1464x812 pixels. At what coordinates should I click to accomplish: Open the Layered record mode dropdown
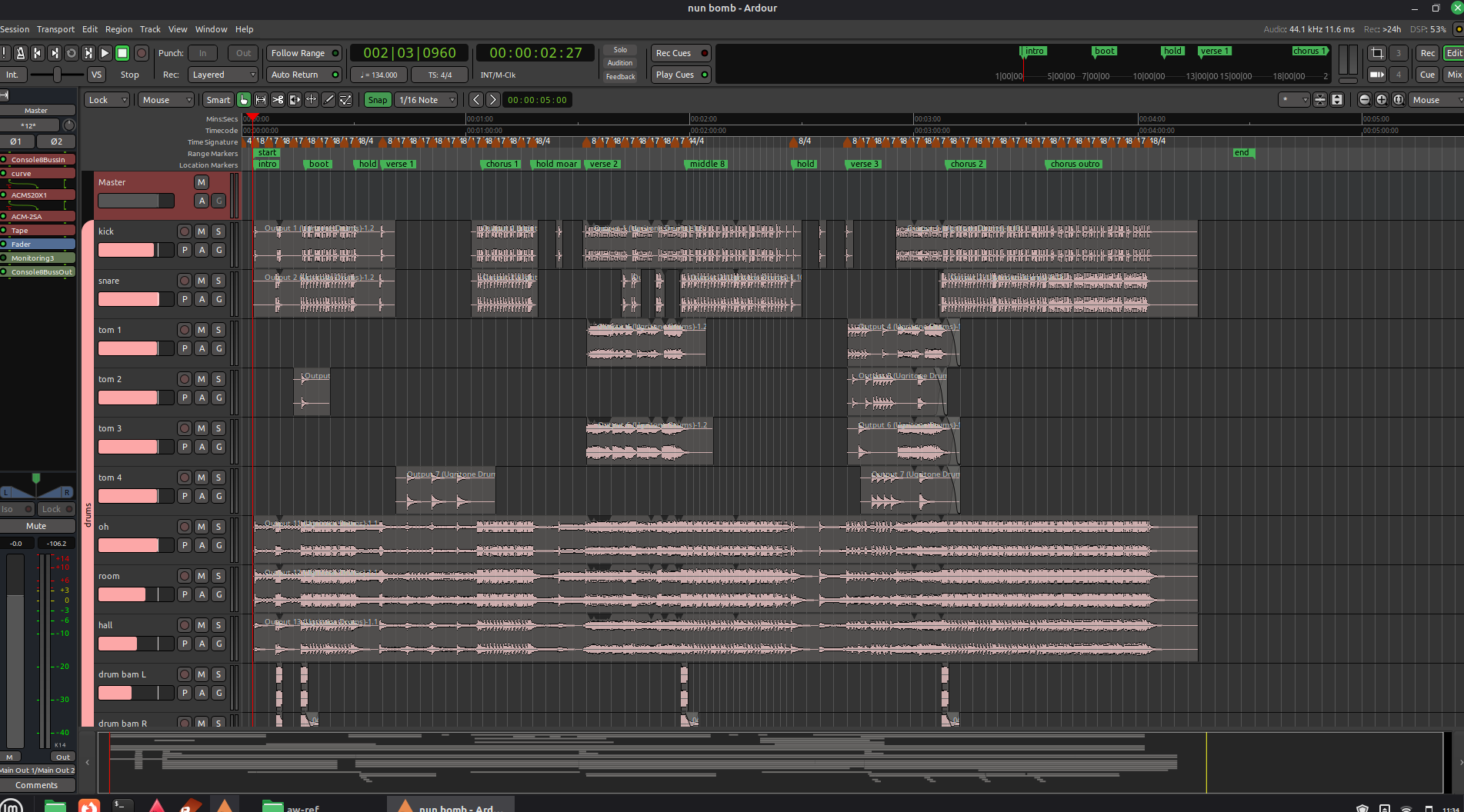coord(222,75)
